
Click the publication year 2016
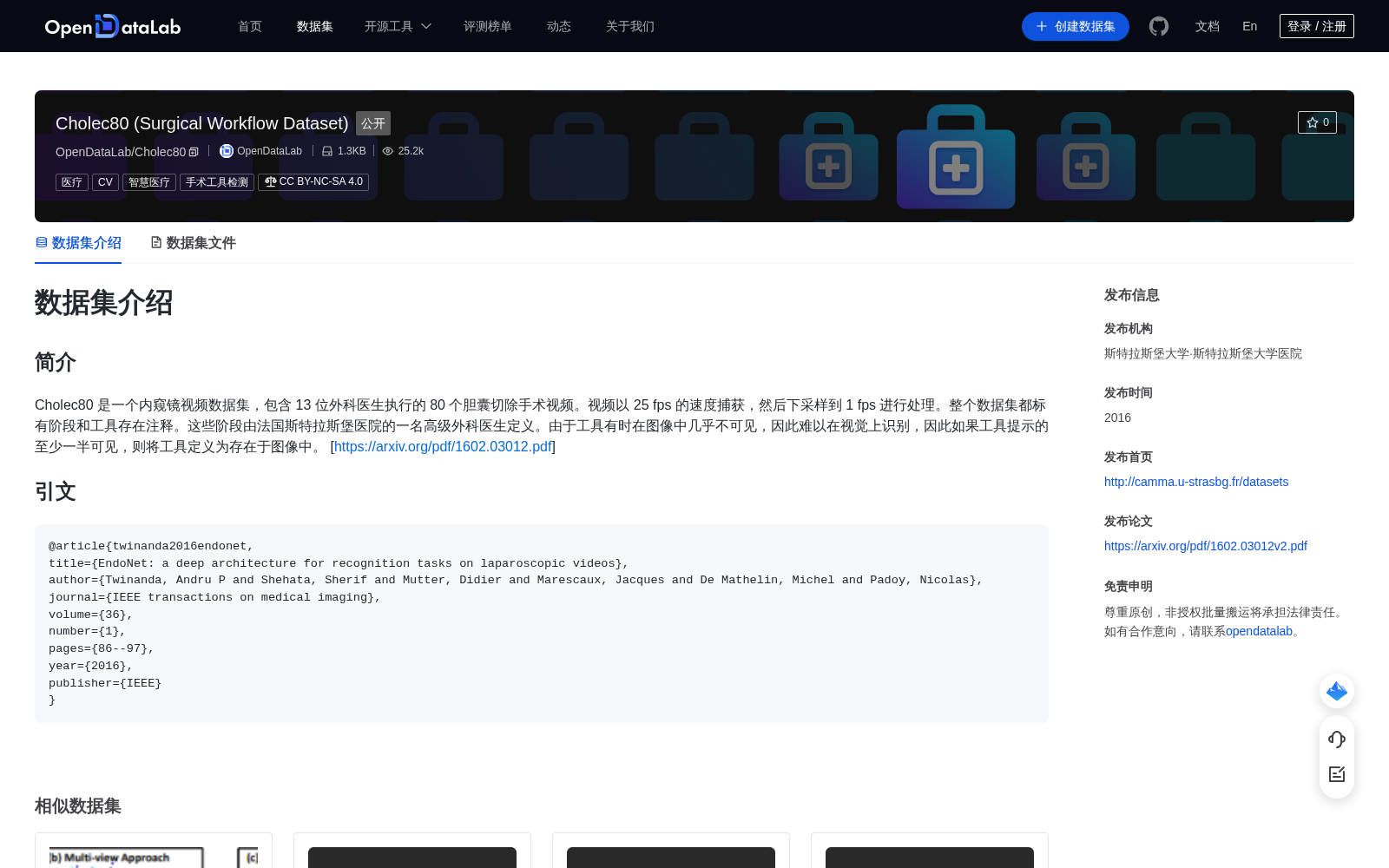(1117, 418)
